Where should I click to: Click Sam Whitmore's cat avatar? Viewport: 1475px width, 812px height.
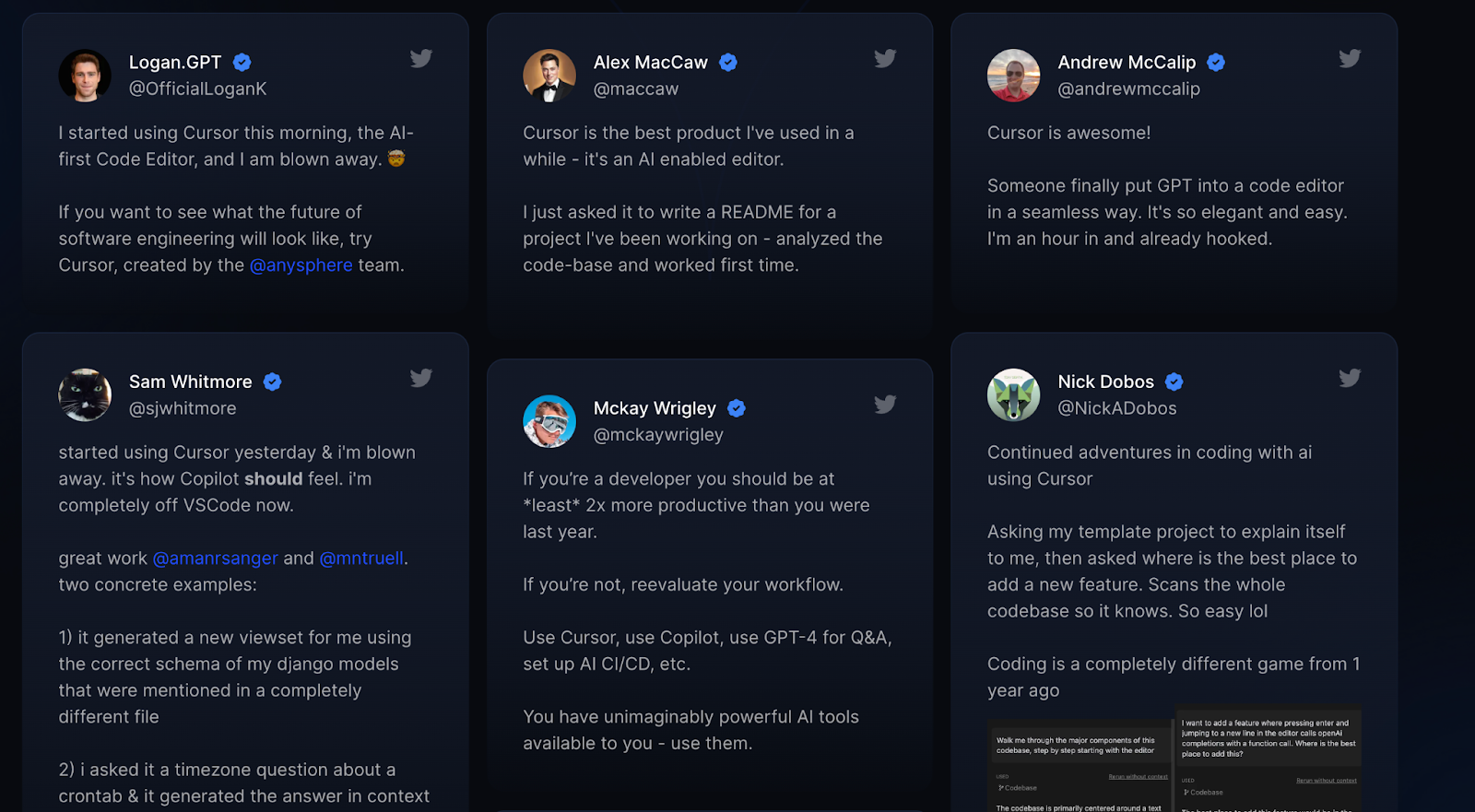(85, 394)
